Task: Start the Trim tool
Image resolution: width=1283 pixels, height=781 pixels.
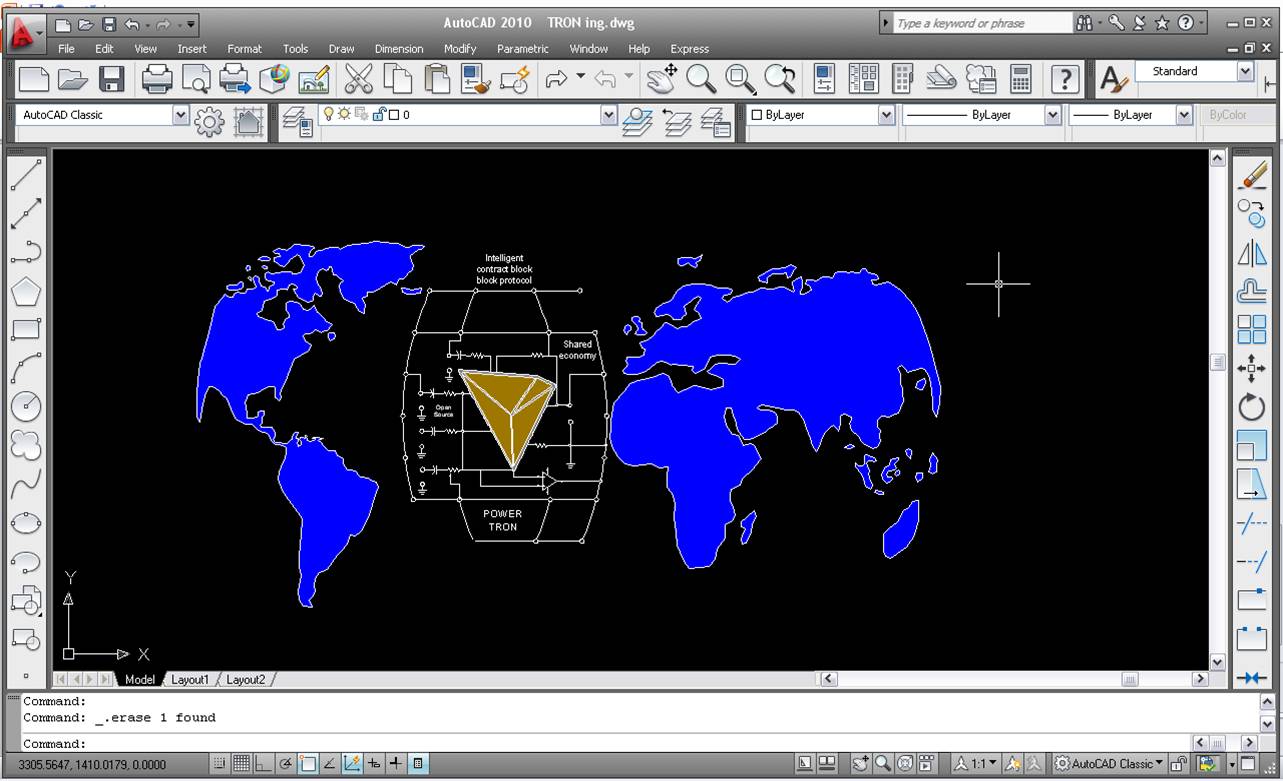Action: click(x=1252, y=523)
